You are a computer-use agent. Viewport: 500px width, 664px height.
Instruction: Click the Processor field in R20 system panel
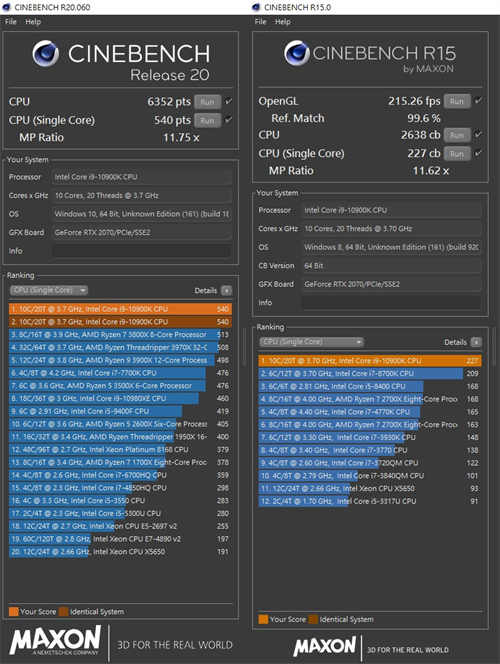(x=142, y=177)
